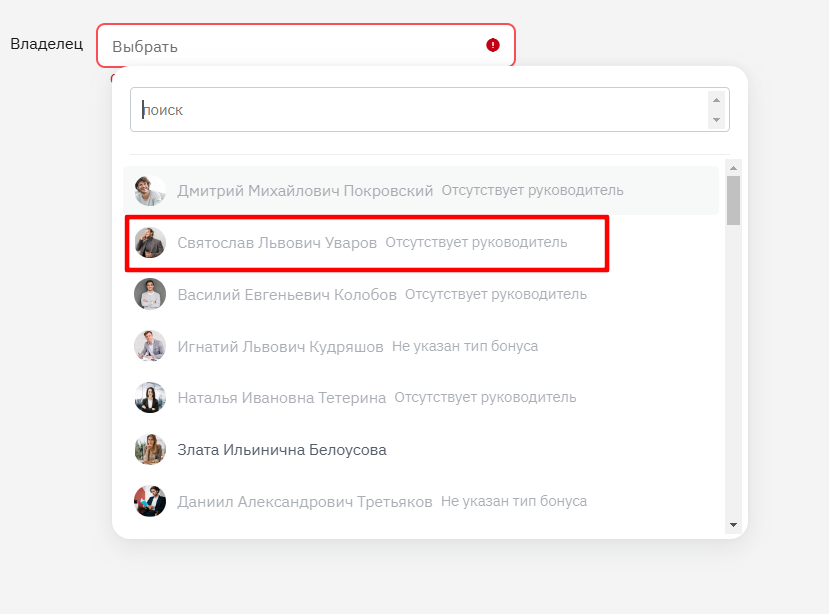Select Даниил Александрович Третьяков
The width and height of the screenshot is (829, 614).
pos(421,501)
